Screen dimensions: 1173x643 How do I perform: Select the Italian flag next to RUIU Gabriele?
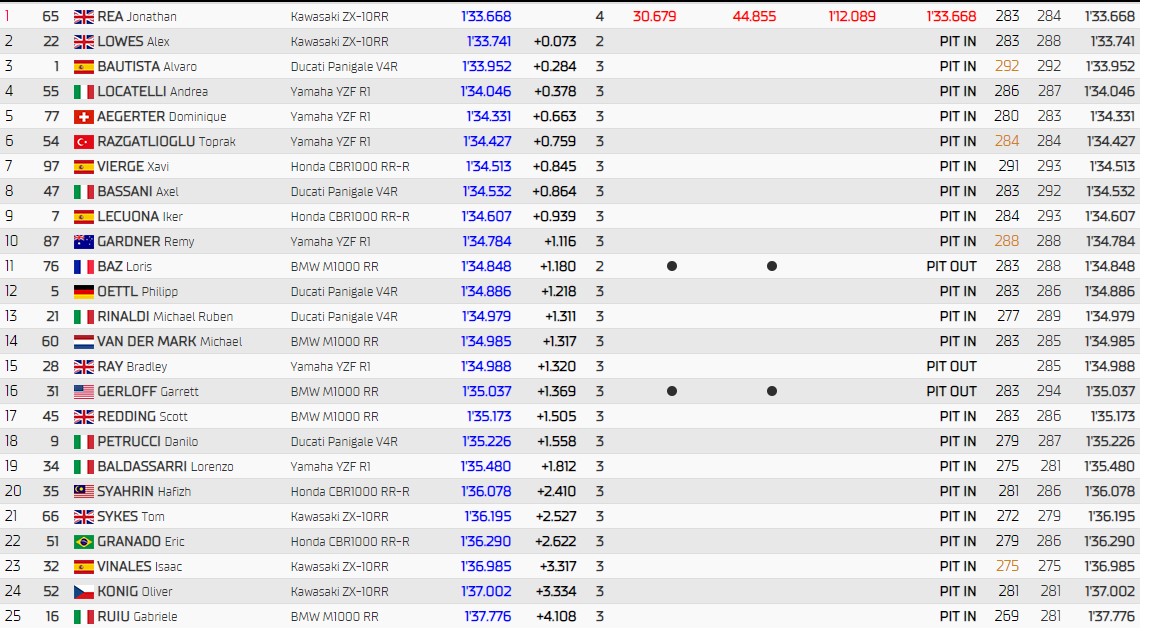(x=84, y=617)
